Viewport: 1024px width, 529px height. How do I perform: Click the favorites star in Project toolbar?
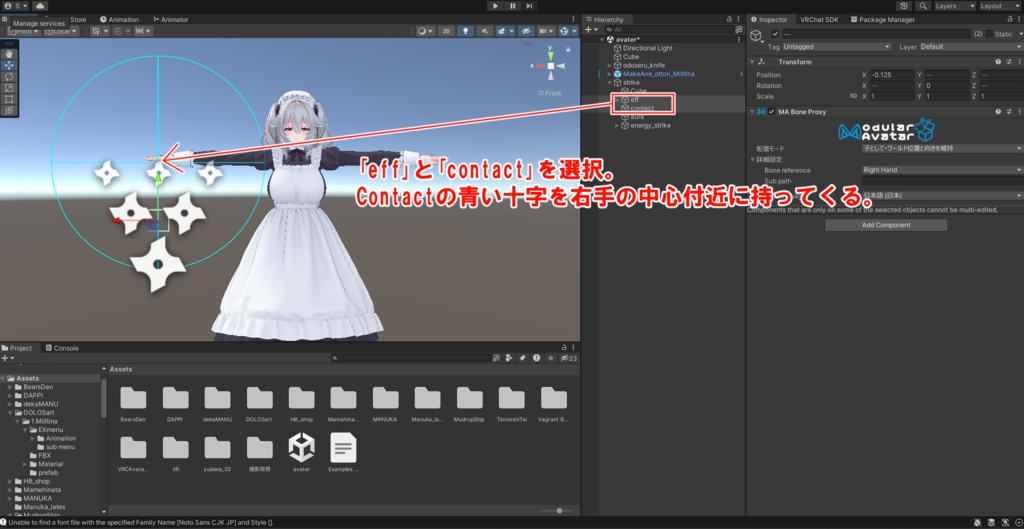(551, 359)
